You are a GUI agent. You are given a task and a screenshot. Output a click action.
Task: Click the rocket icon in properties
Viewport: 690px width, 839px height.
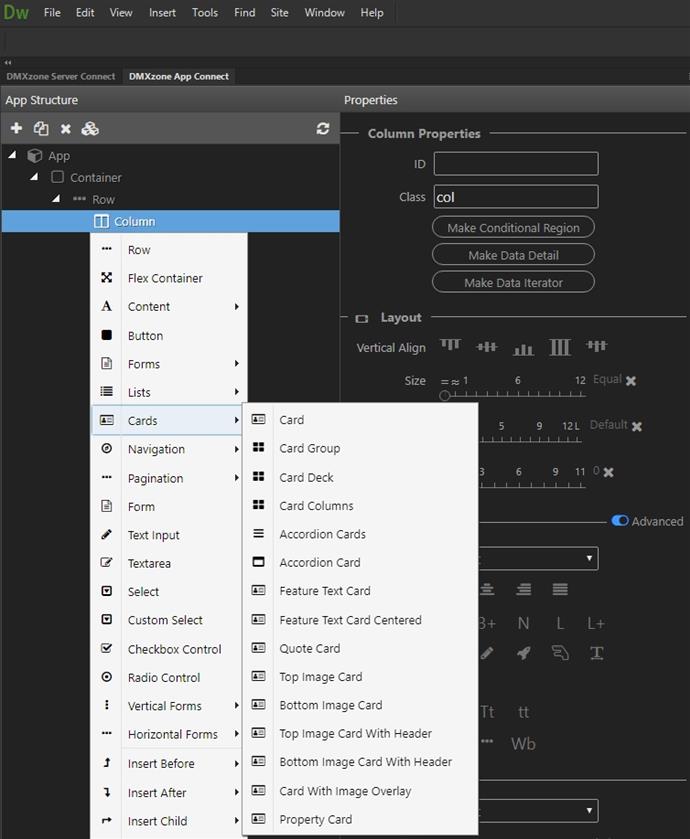524,652
